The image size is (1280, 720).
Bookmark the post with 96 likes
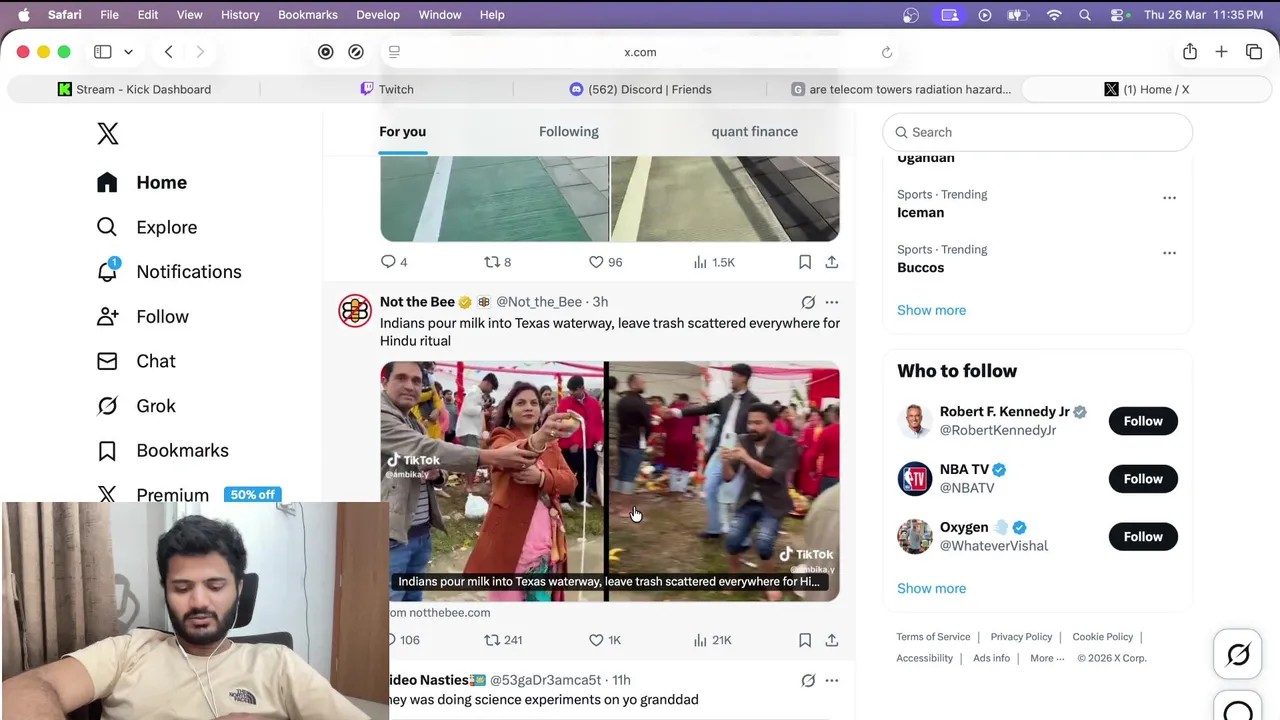coord(805,262)
